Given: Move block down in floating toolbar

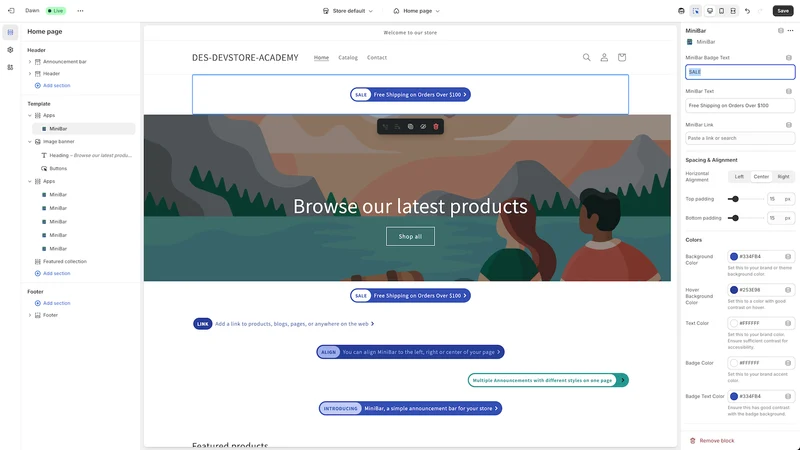Looking at the screenshot, I should pos(397,127).
